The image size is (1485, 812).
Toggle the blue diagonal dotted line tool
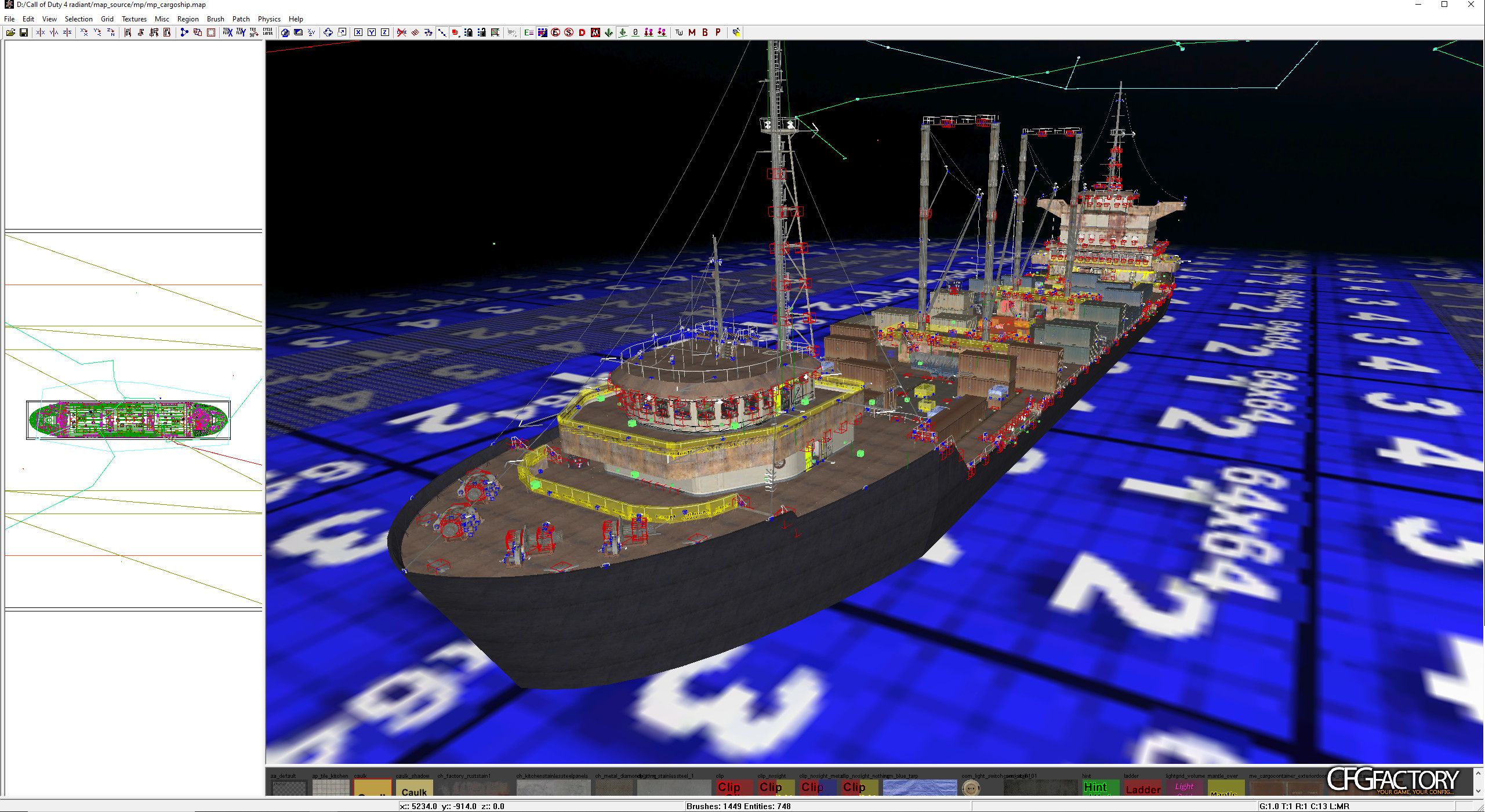coord(442,32)
